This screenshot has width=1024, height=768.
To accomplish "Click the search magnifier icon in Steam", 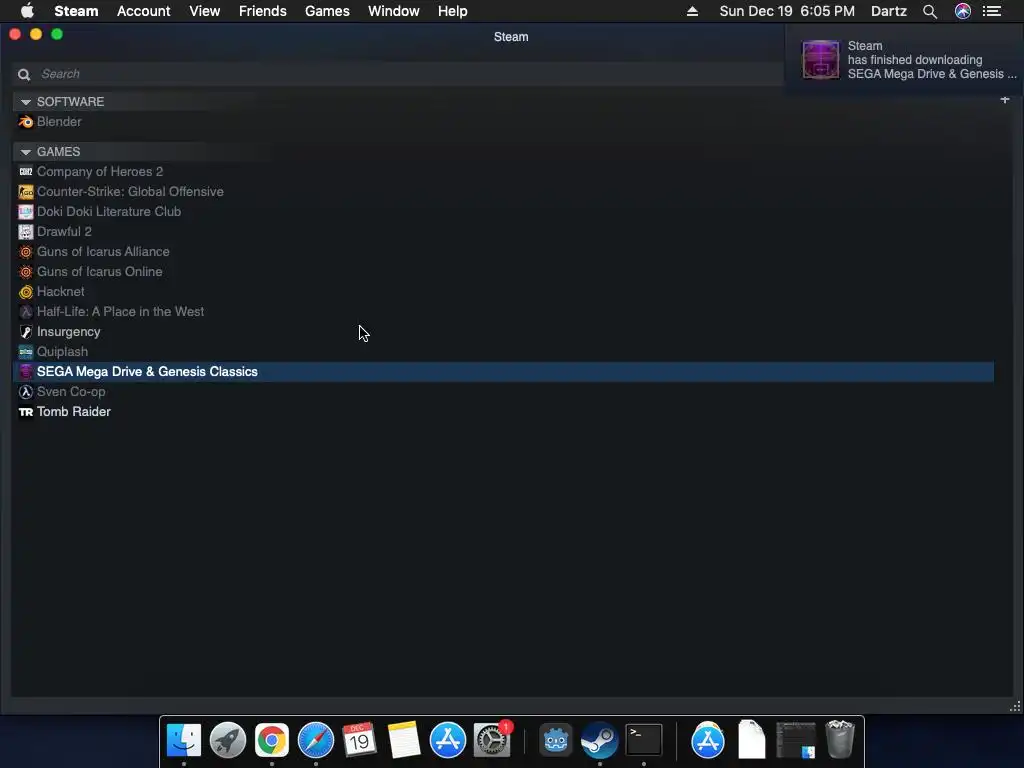I will click(x=24, y=74).
